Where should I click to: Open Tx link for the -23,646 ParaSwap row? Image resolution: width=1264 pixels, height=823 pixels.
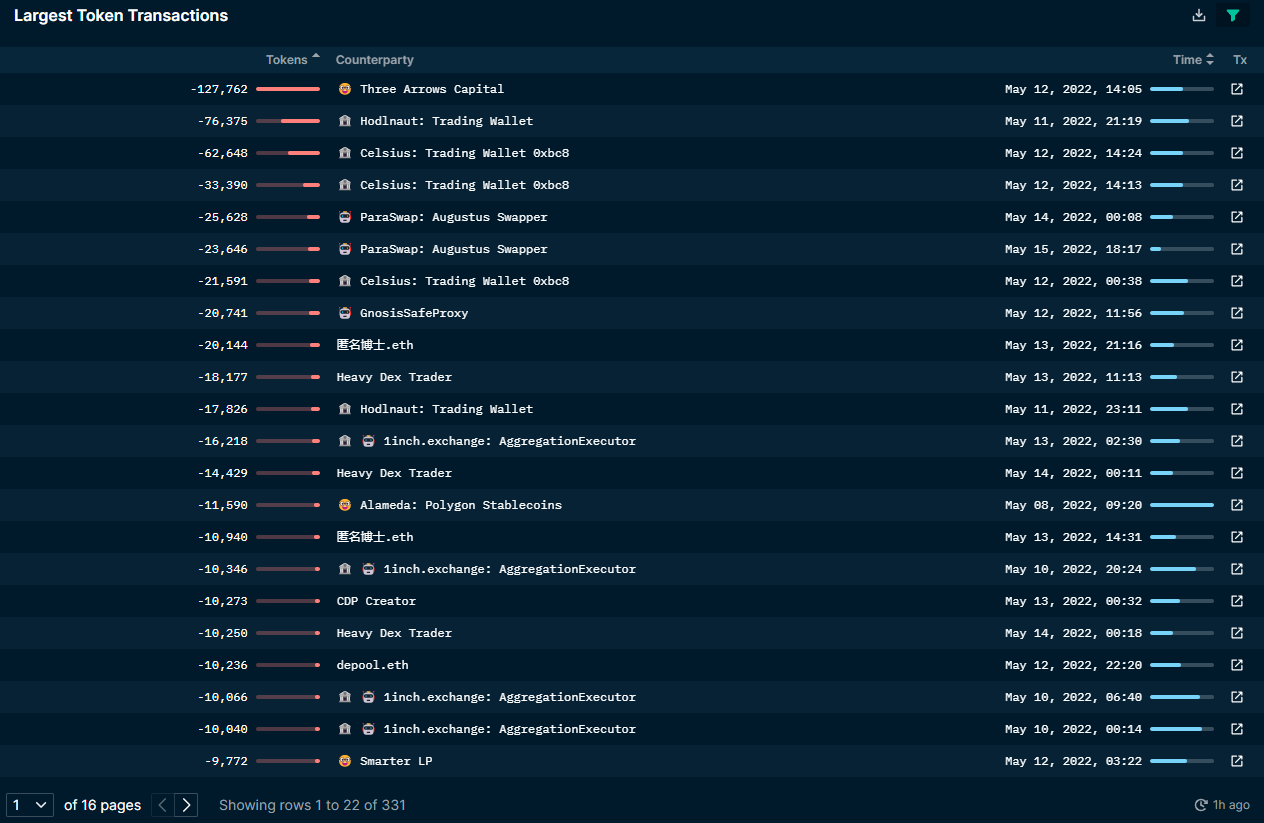(1237, 249)
